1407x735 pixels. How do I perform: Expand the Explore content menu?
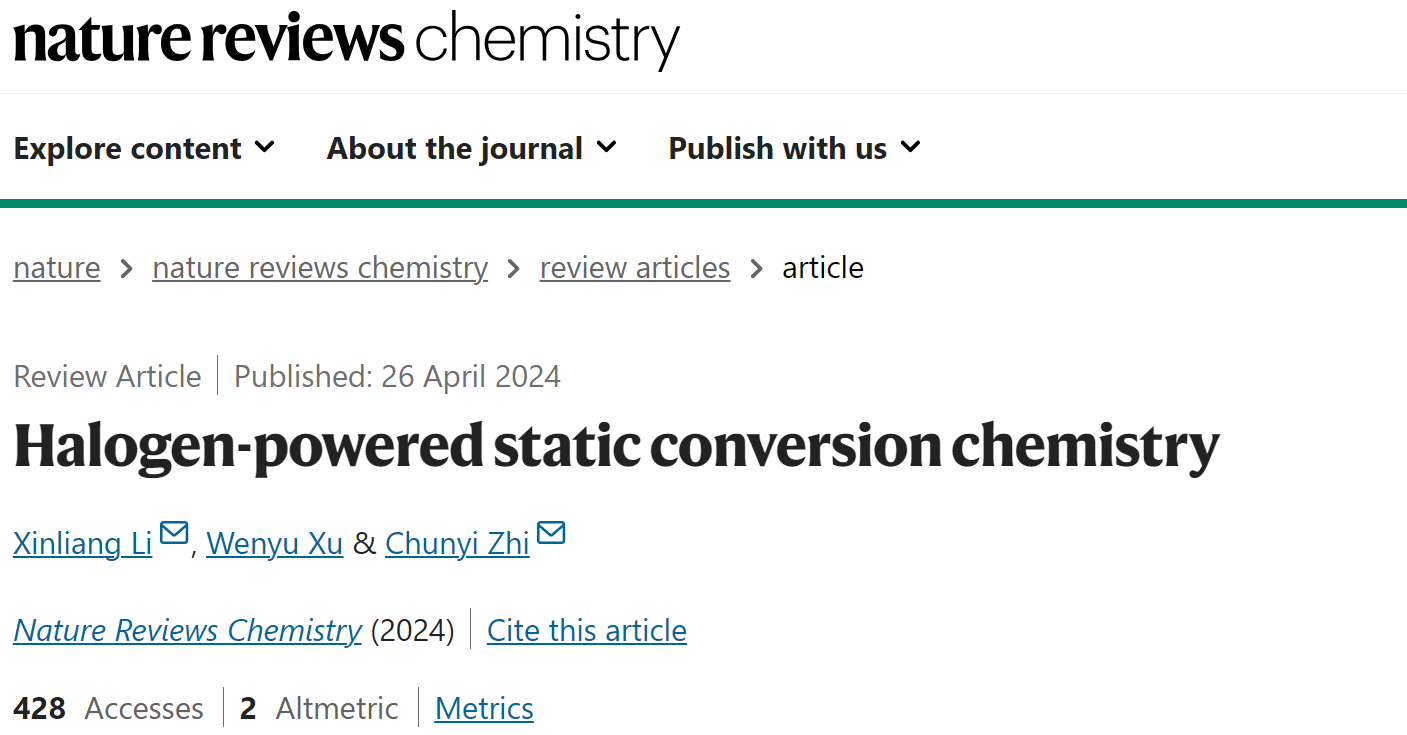(144, 148)
